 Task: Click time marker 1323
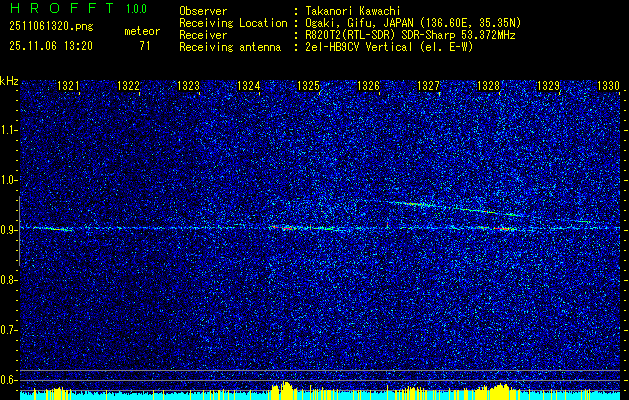click(189, 85)
